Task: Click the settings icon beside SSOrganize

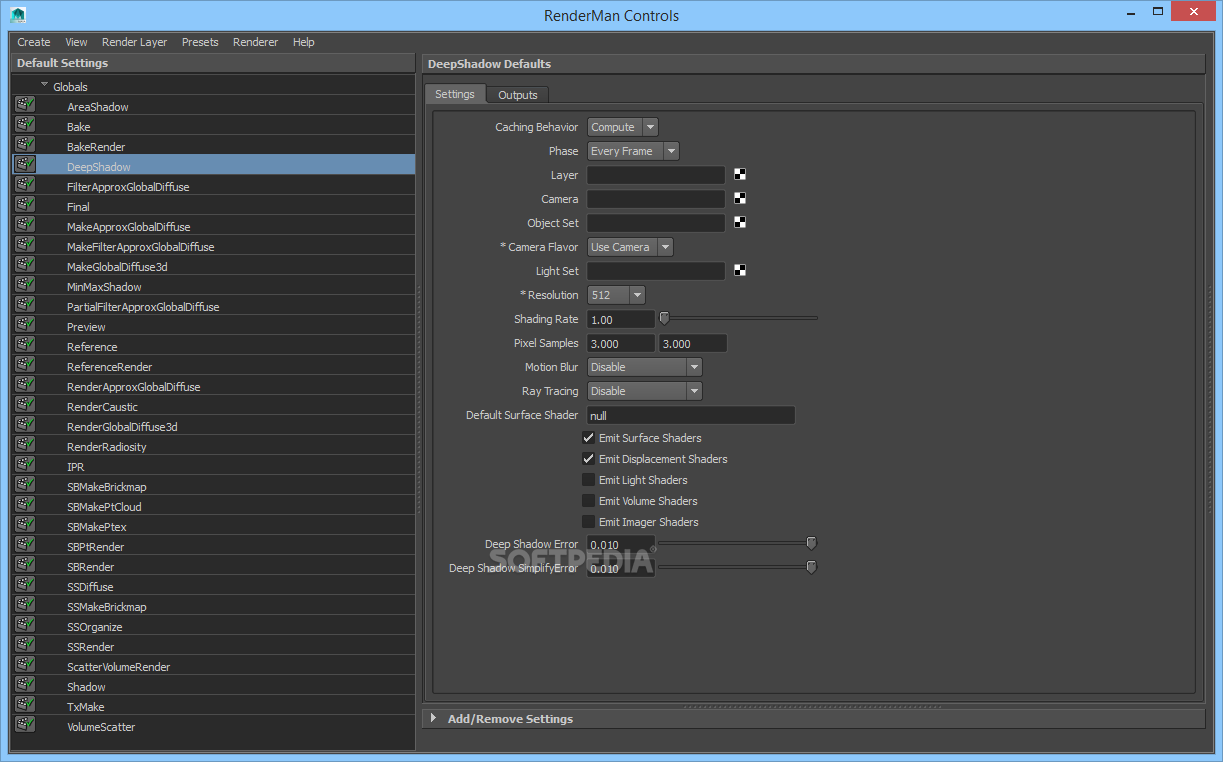Action: click(25, 625)
